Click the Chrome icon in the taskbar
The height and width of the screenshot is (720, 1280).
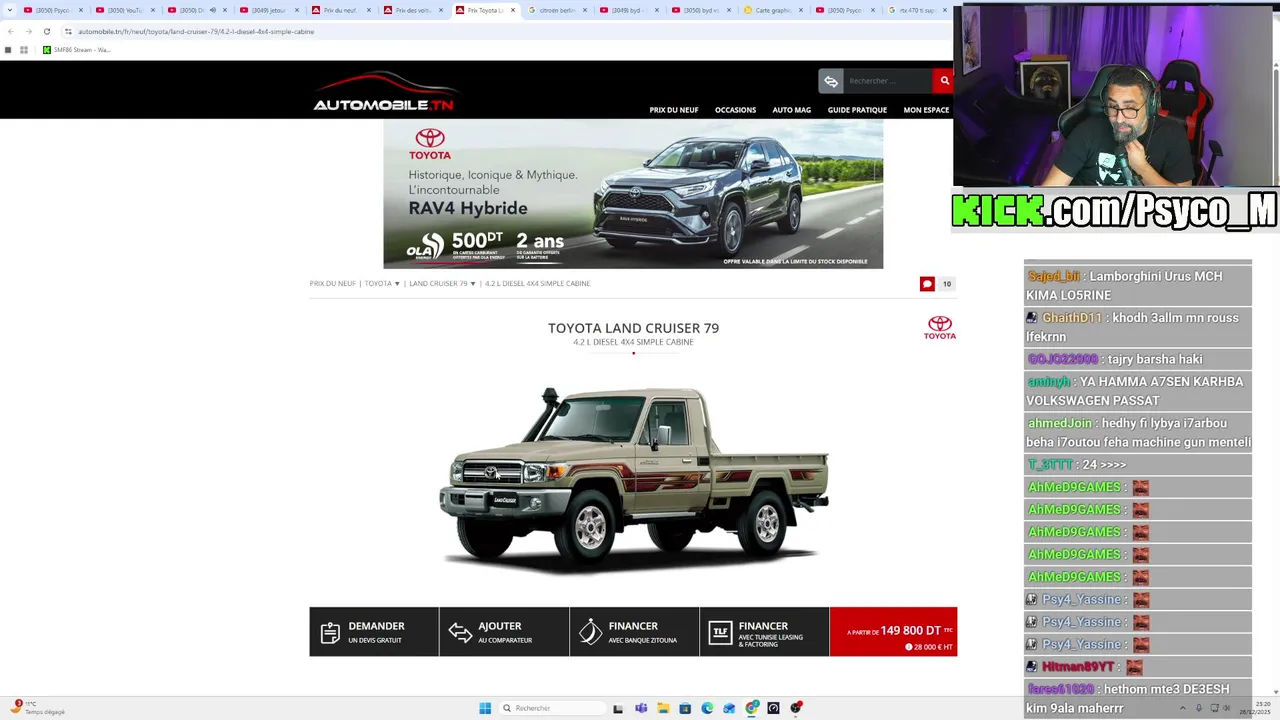(x=751, y=708)
